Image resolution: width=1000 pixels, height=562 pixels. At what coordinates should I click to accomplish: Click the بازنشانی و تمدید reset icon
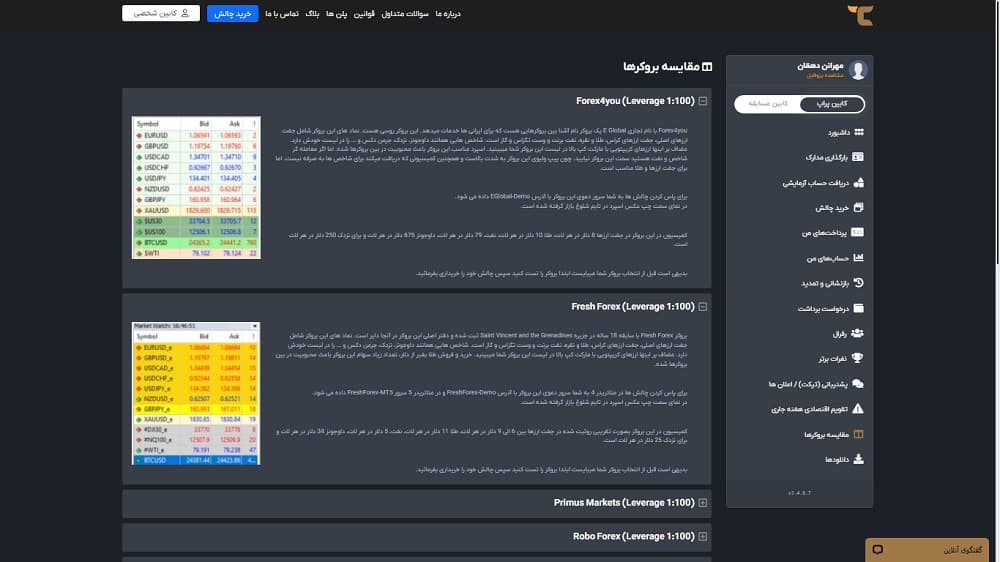[858, 283]
